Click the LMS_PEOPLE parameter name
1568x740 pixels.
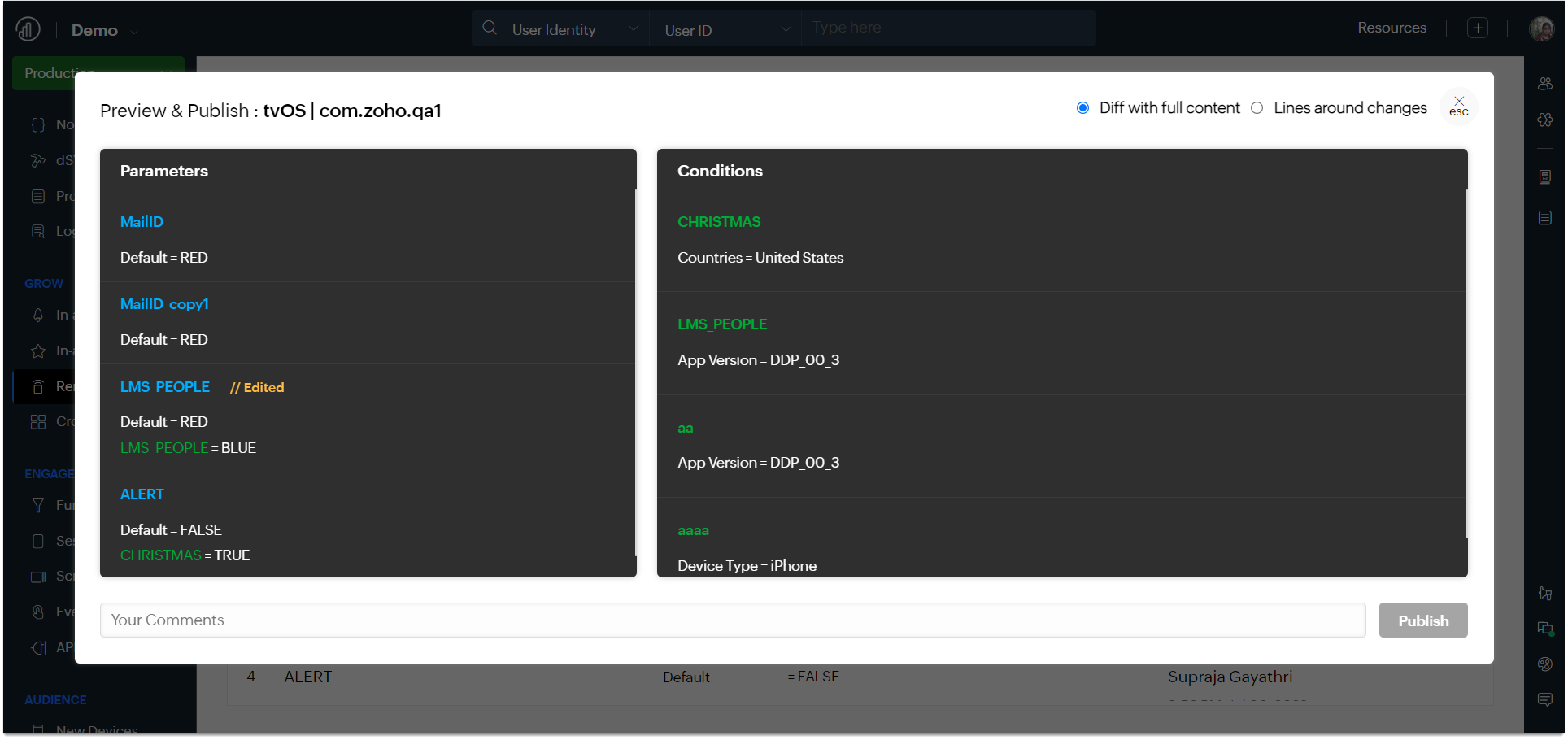tap(165, 387)
